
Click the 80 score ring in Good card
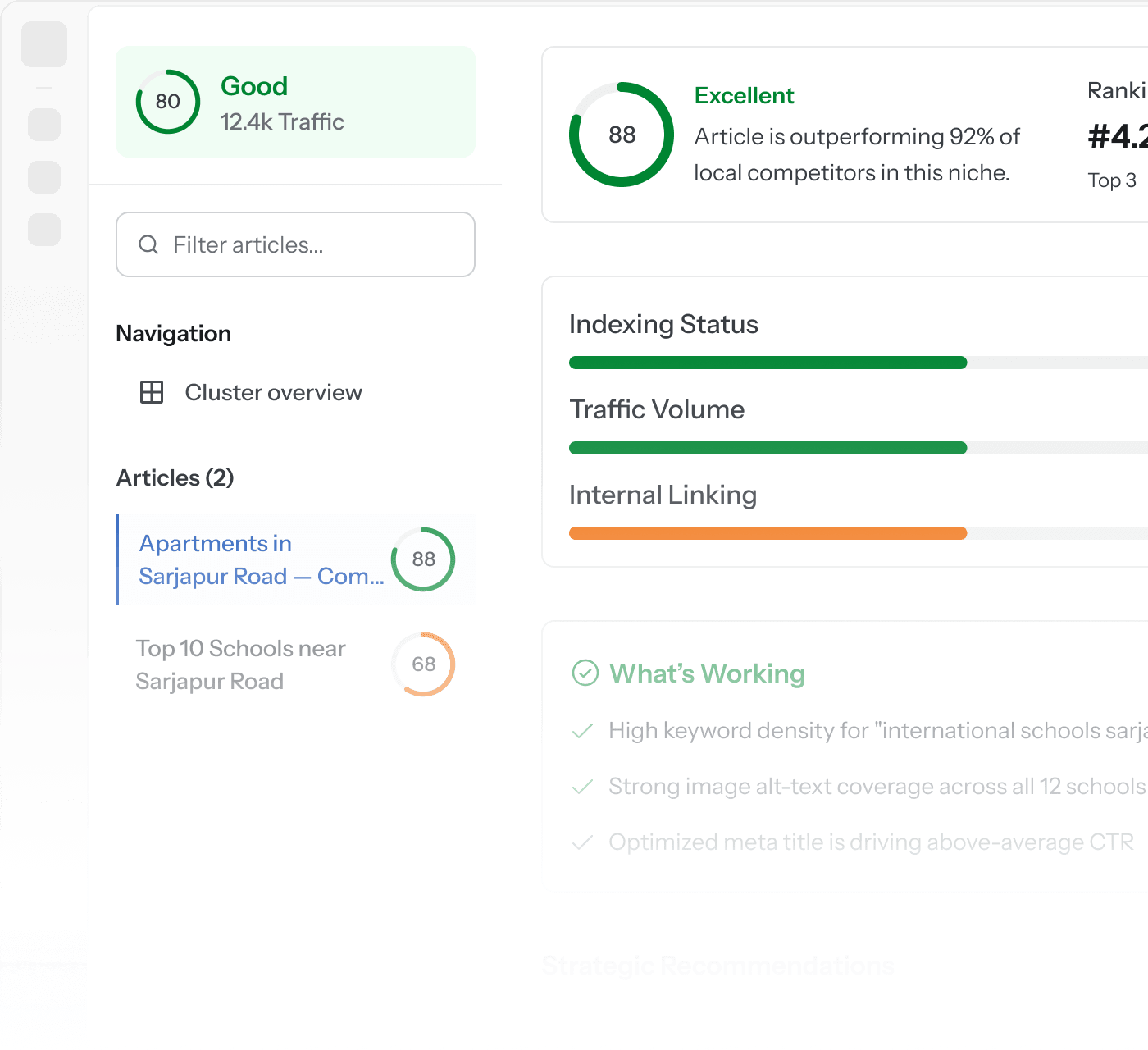pyautogui.click(x=168, y=102)
